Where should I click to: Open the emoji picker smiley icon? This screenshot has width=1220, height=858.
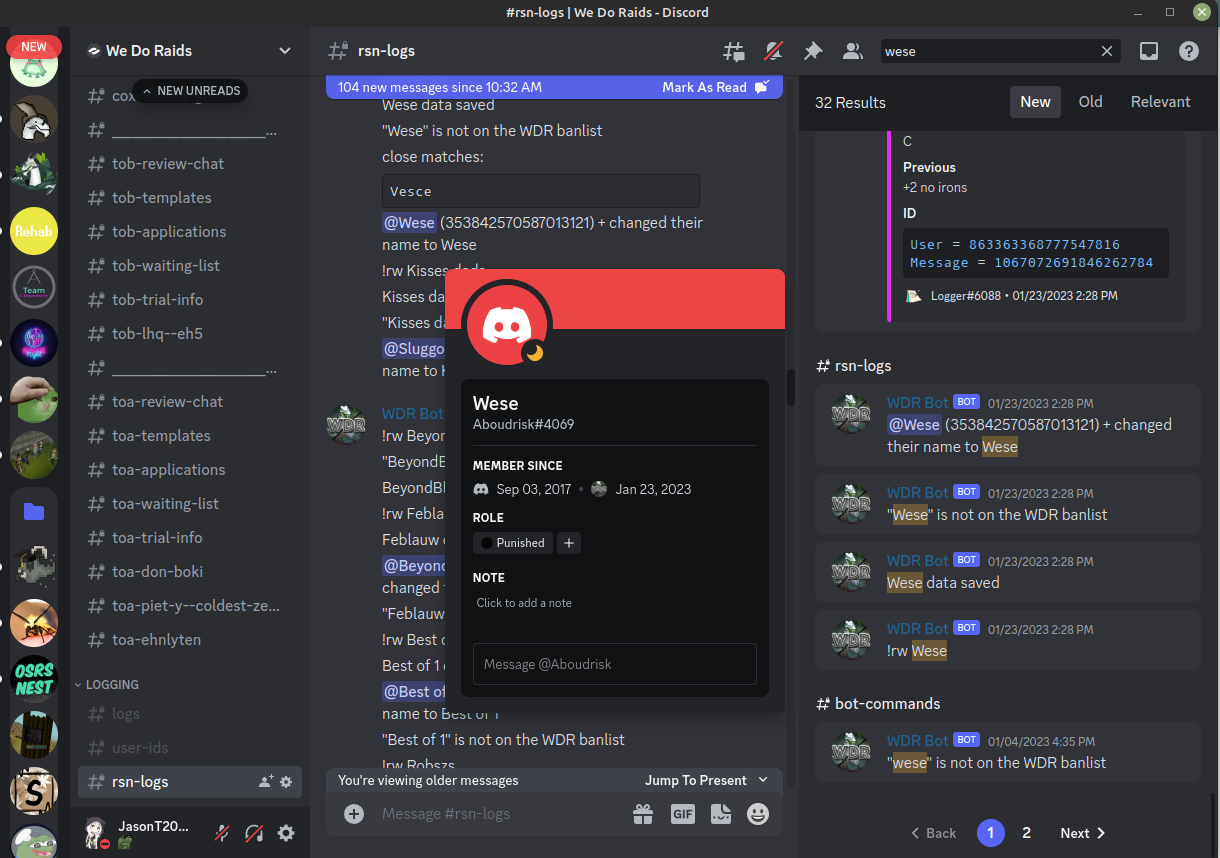758,814
